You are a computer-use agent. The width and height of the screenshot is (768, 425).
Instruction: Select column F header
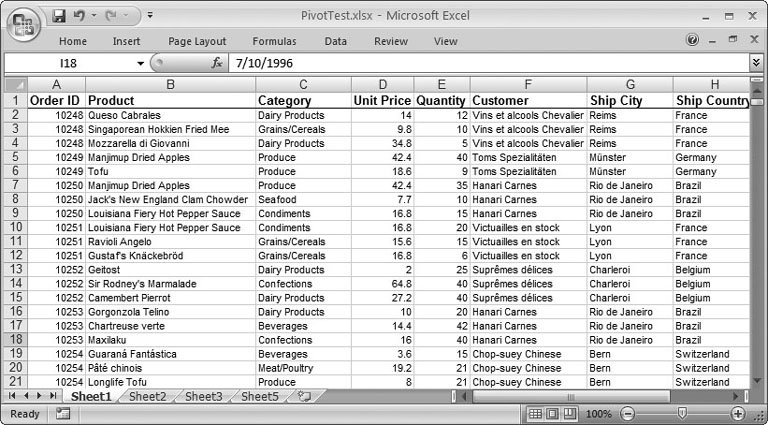pos(527,85)
